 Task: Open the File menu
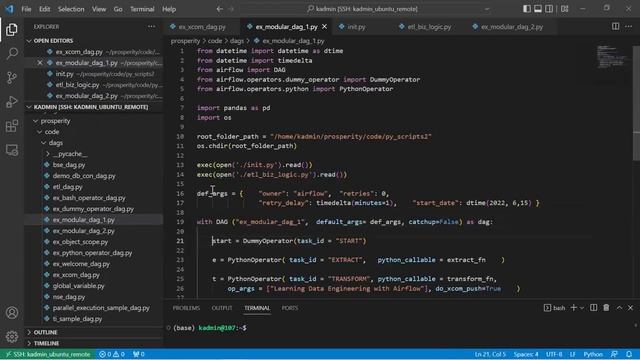pos(26,9)
